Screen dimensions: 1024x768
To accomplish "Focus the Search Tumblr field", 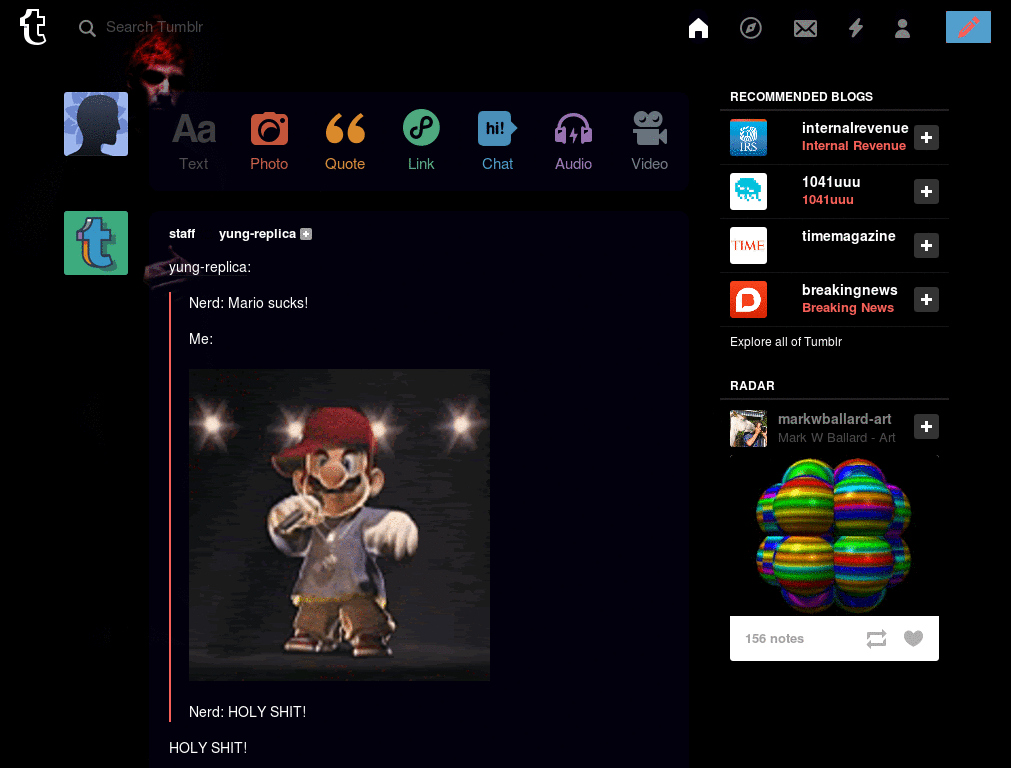I will [154, 27].
